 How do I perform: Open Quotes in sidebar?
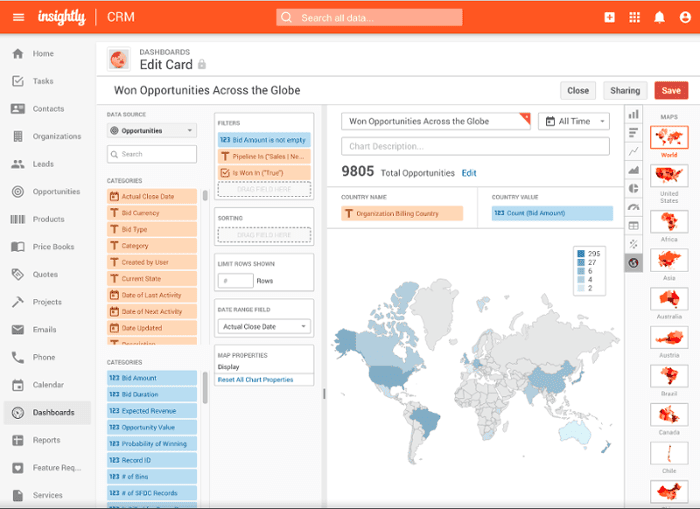pos(45,275)
